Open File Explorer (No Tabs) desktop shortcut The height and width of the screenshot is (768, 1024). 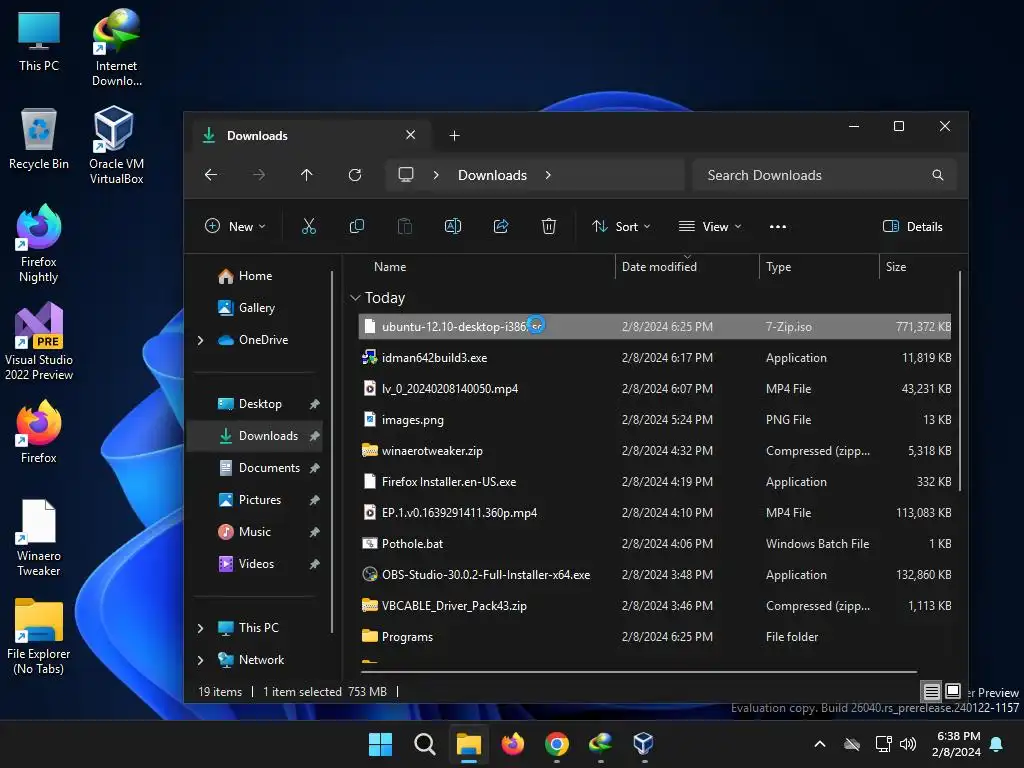point(39,635)
